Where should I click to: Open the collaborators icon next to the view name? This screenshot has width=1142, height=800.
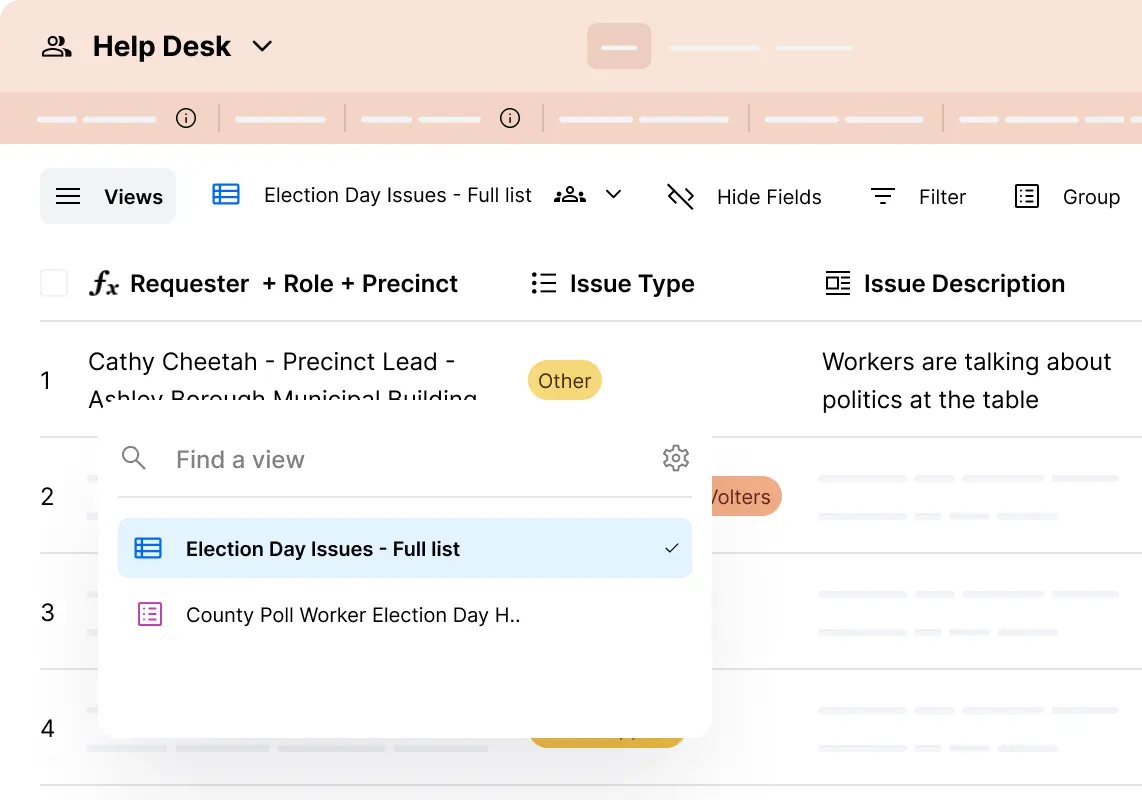[569, 196]
